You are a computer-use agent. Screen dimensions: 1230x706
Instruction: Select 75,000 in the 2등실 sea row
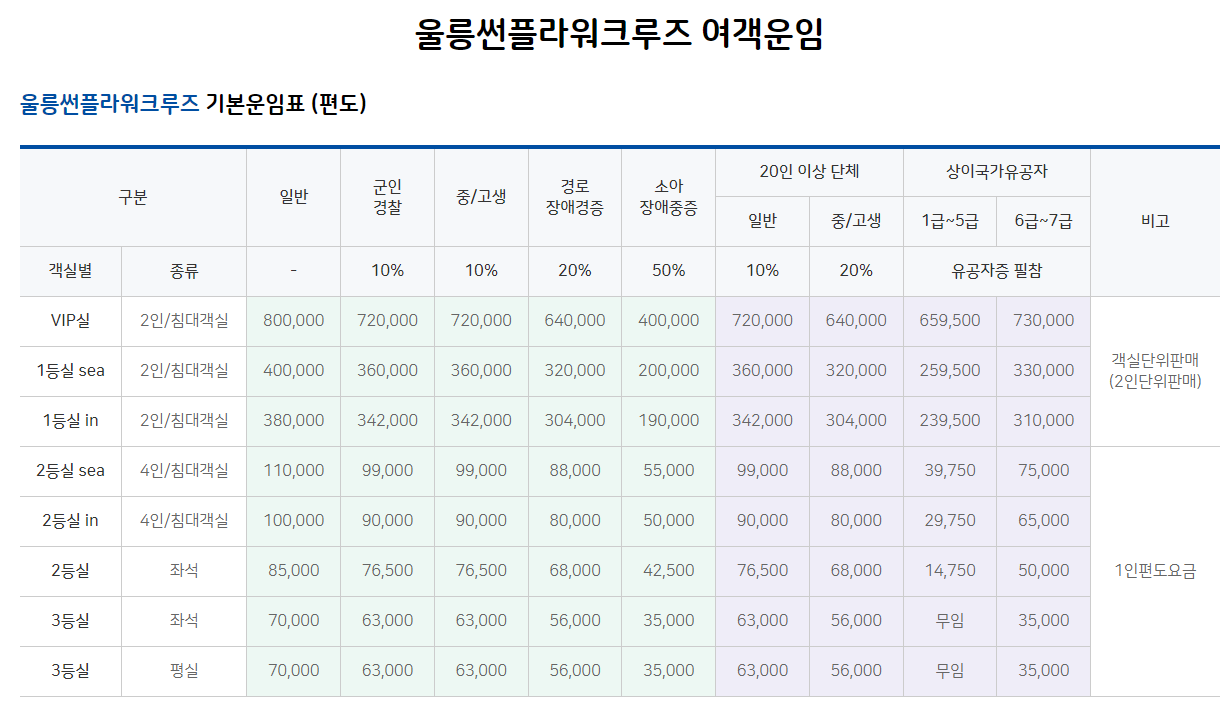click(1044, 471)
